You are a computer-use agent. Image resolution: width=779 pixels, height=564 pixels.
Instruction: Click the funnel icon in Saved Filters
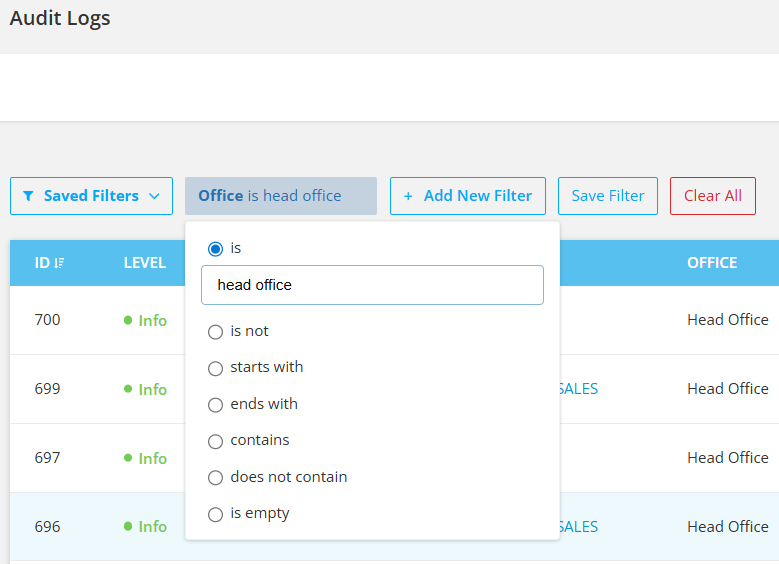28,196
